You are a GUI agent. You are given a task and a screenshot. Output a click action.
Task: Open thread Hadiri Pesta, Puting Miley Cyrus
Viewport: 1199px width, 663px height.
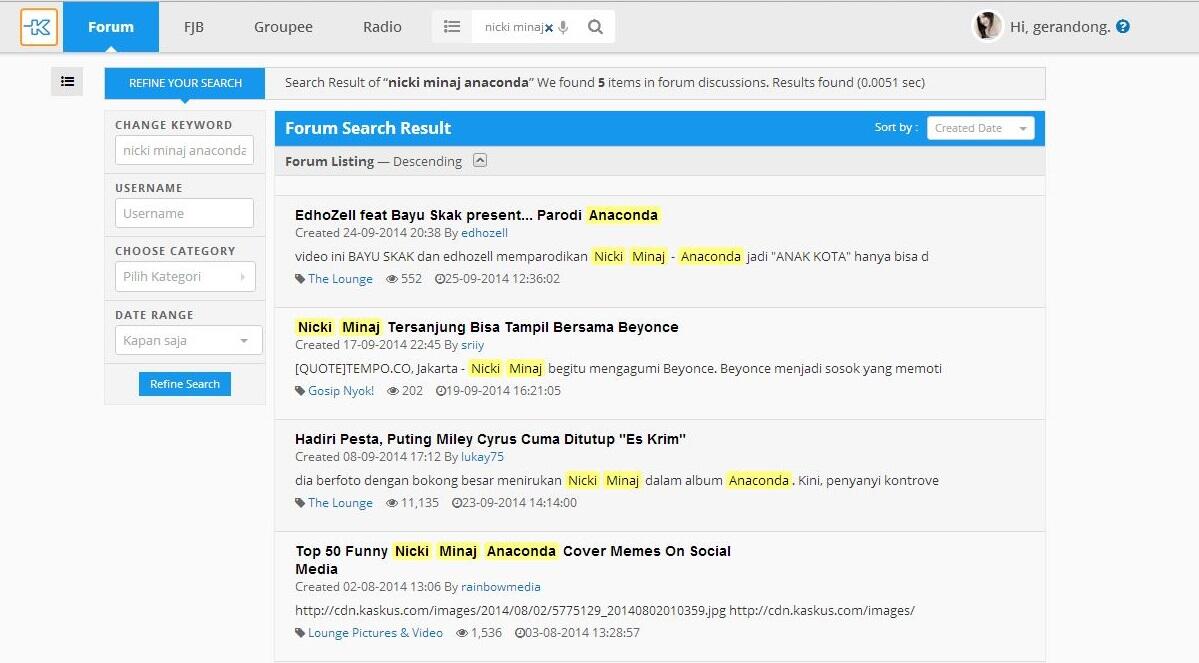pos(490,439)
